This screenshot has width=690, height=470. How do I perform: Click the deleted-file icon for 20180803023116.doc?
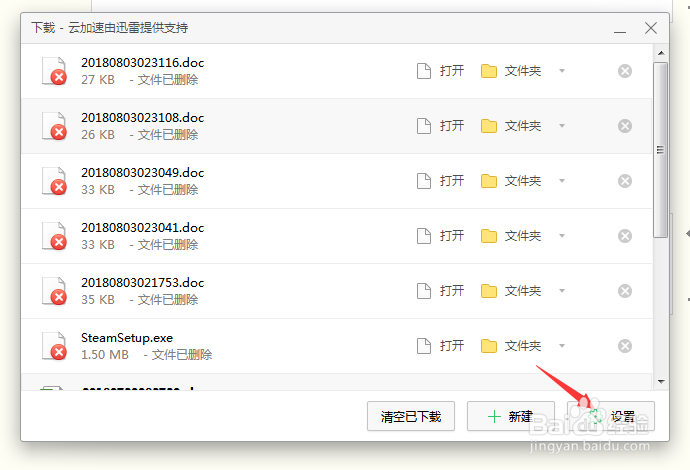[x=54, y=71]
